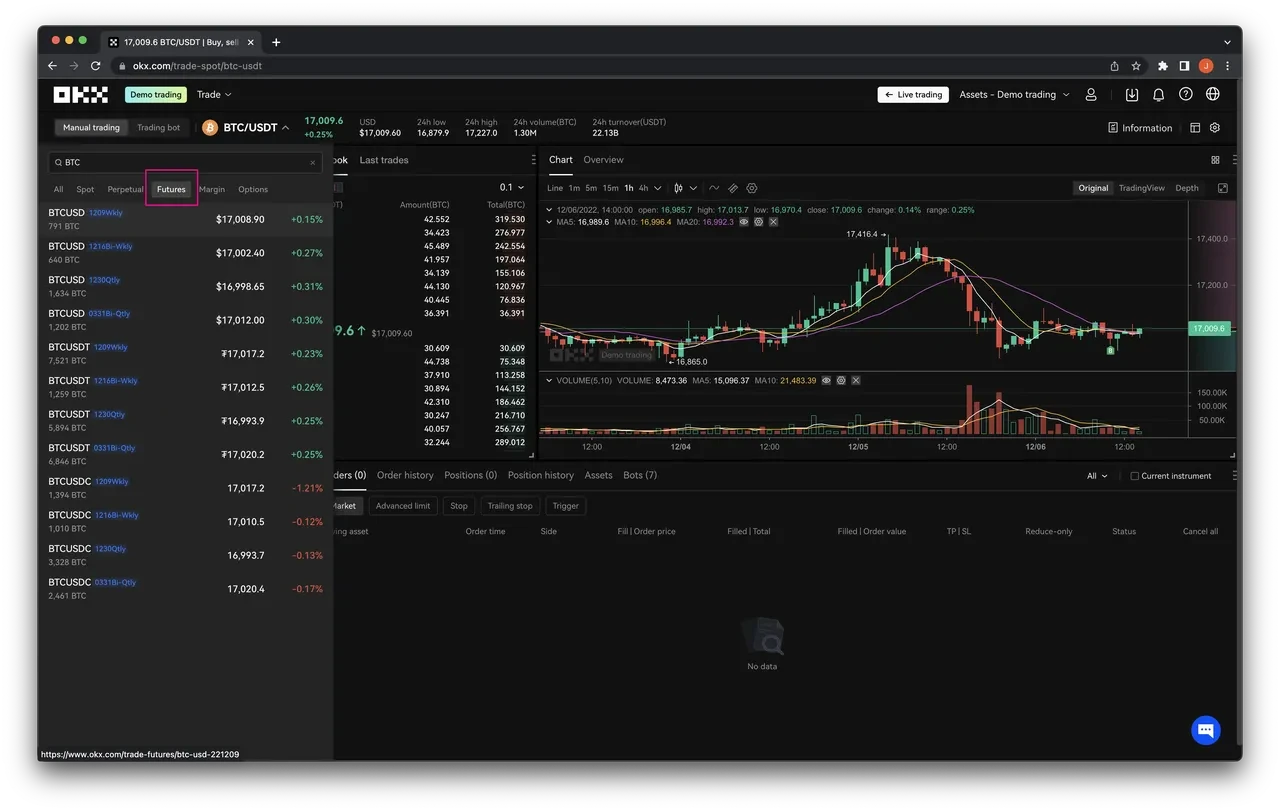Expand chart to fullscreen
This screenshot has width=1280, height=811.
point(1223,188)
